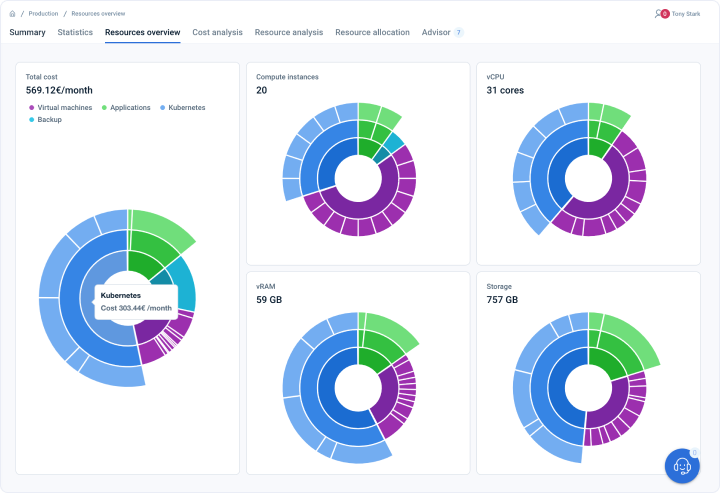This screenshot has height=493, width=720.
Task: Click vRAM value 59 GB
Action: tap(269, 300)
